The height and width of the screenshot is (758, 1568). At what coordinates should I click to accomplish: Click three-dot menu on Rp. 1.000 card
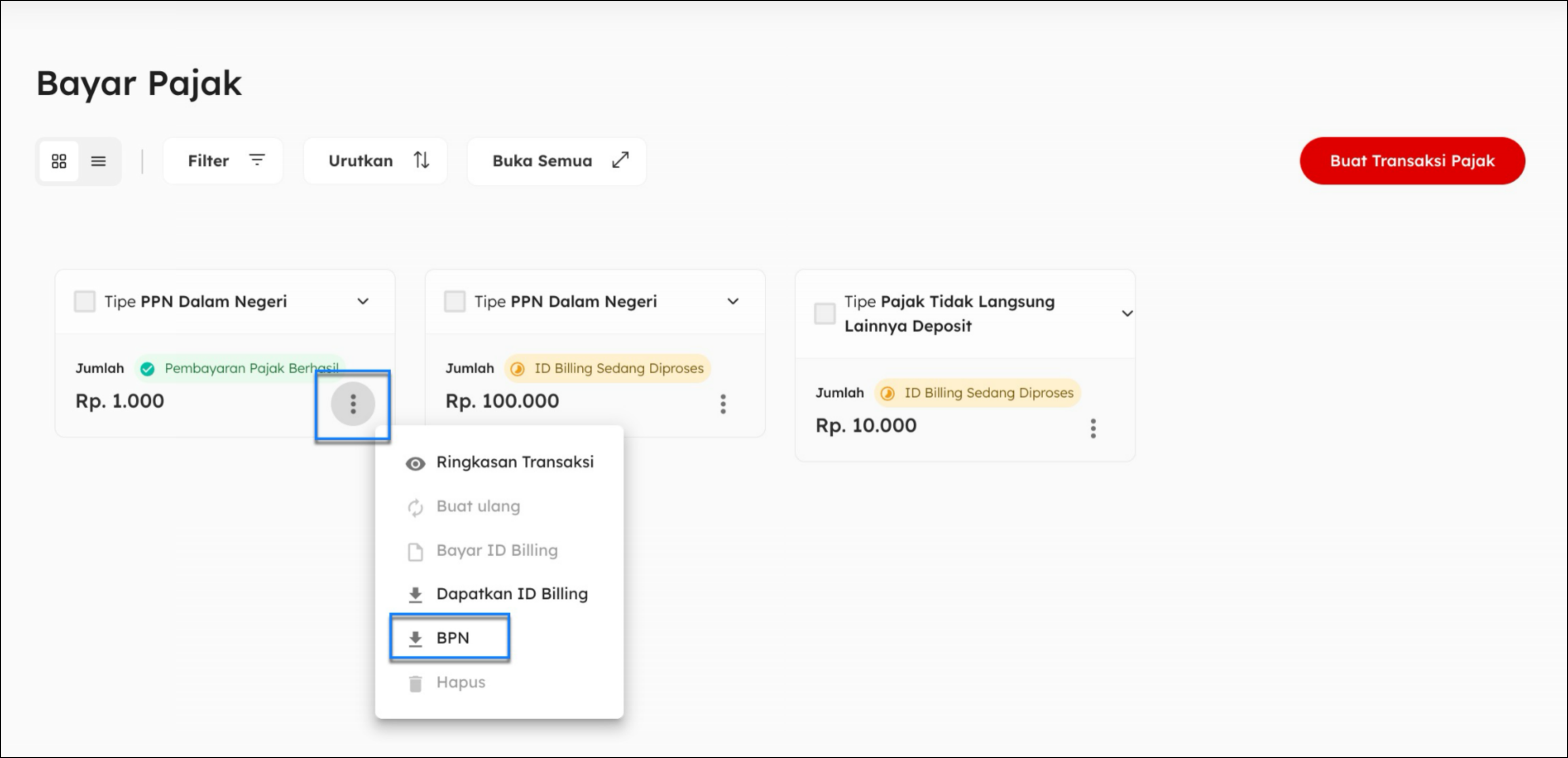(353, 404)
